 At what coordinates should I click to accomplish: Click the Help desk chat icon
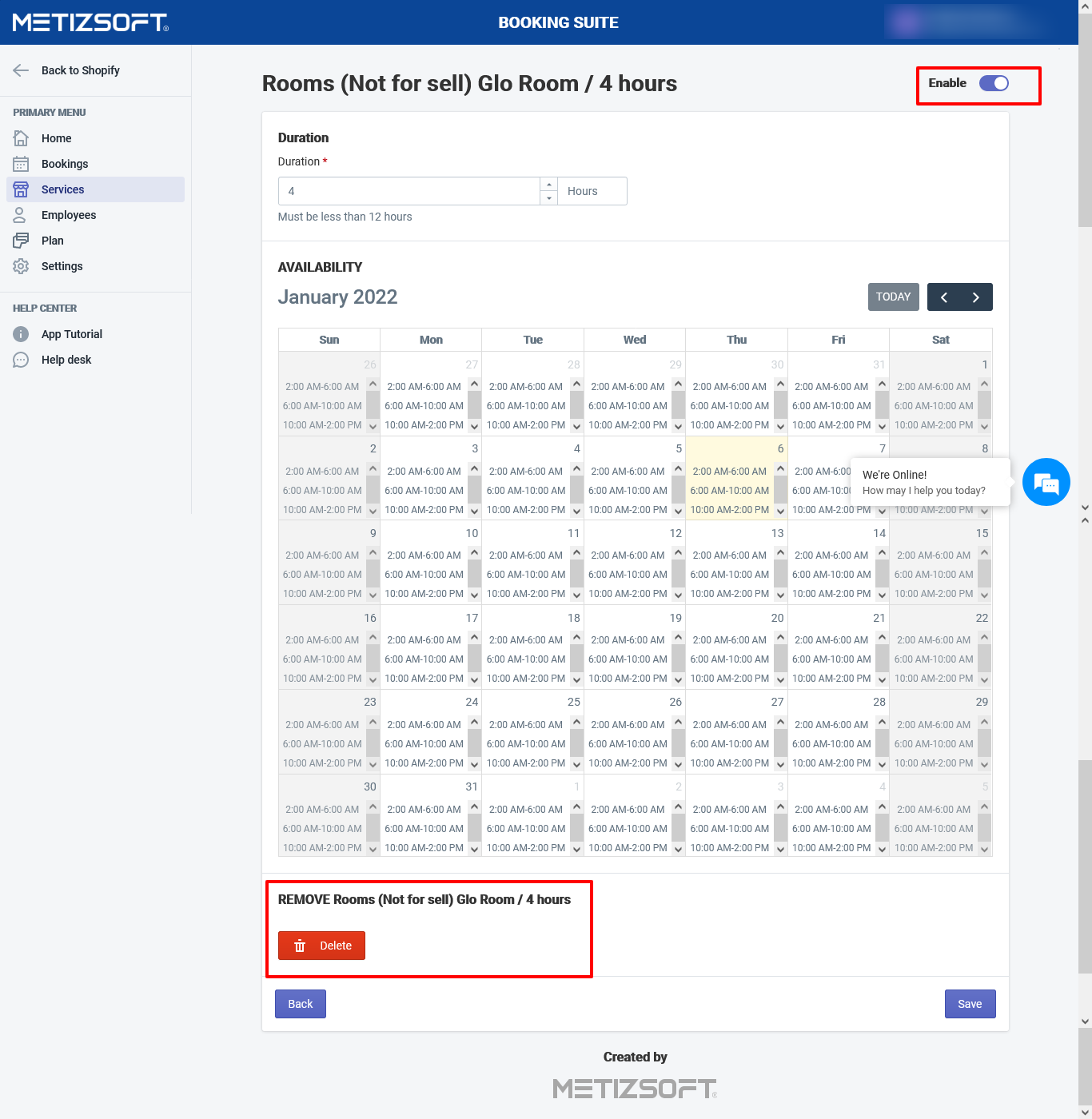click(21, 360)
